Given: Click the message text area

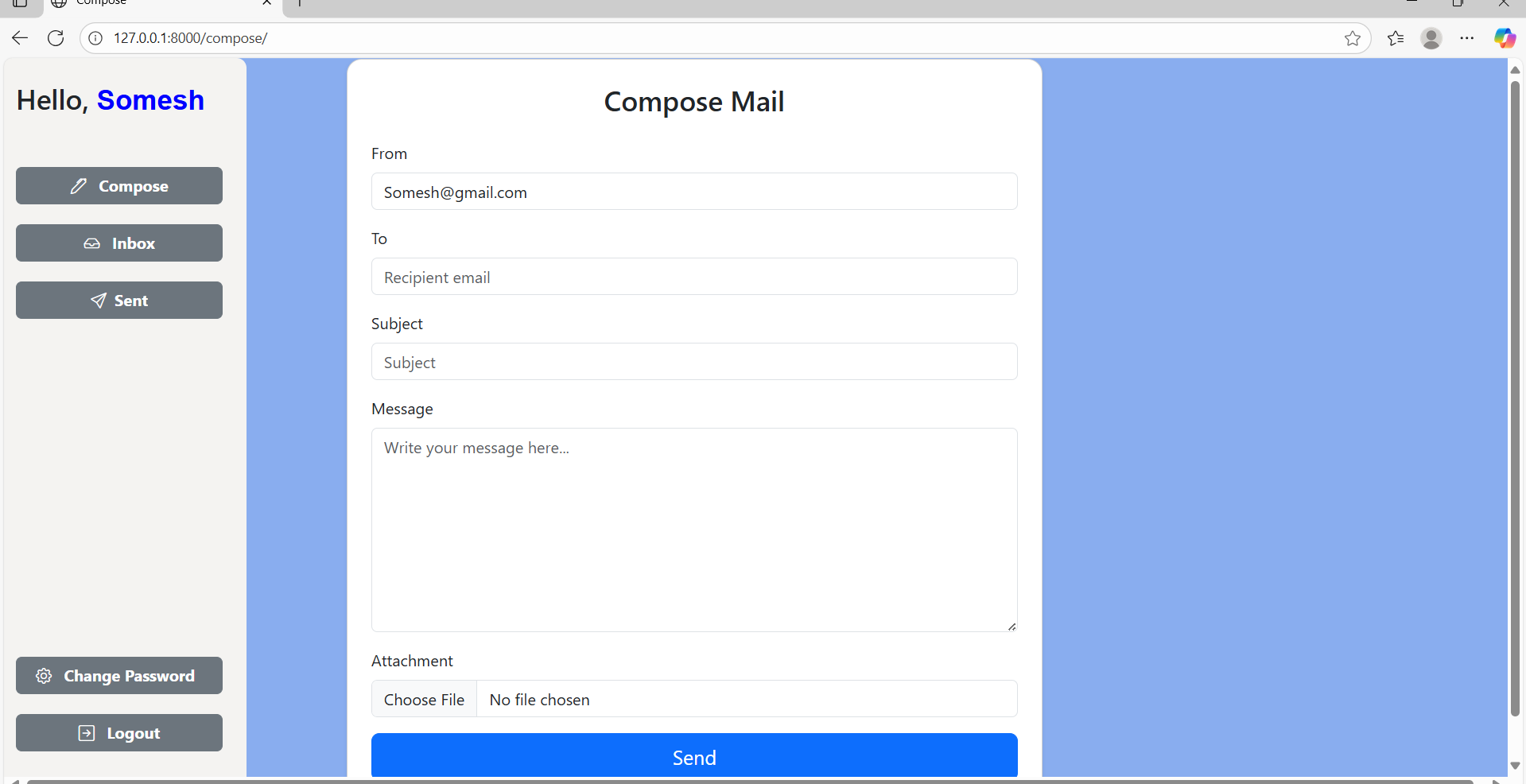Looking at the screenshot, I should tap(694, 530).
